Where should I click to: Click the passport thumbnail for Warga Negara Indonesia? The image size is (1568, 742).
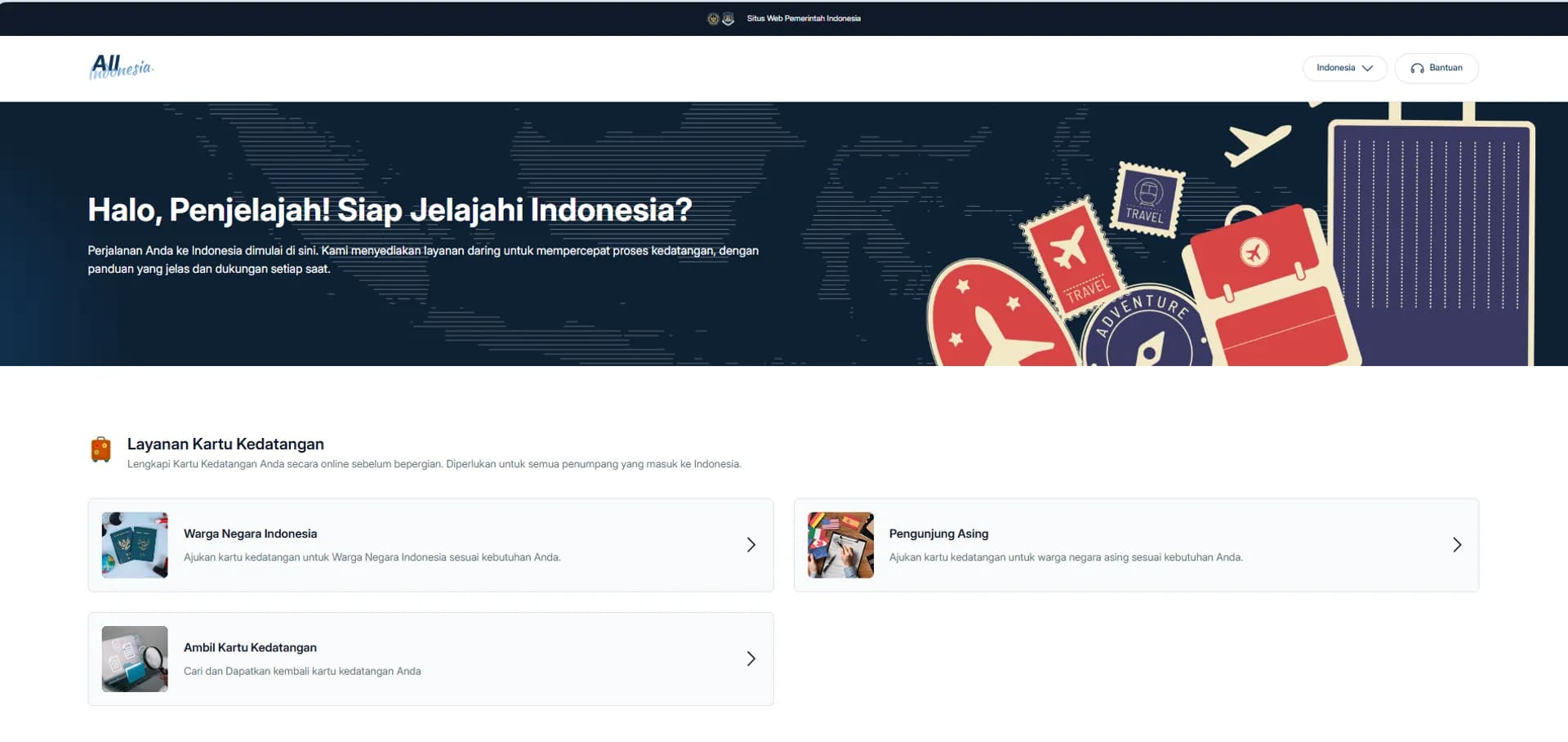tap(135, 545)
